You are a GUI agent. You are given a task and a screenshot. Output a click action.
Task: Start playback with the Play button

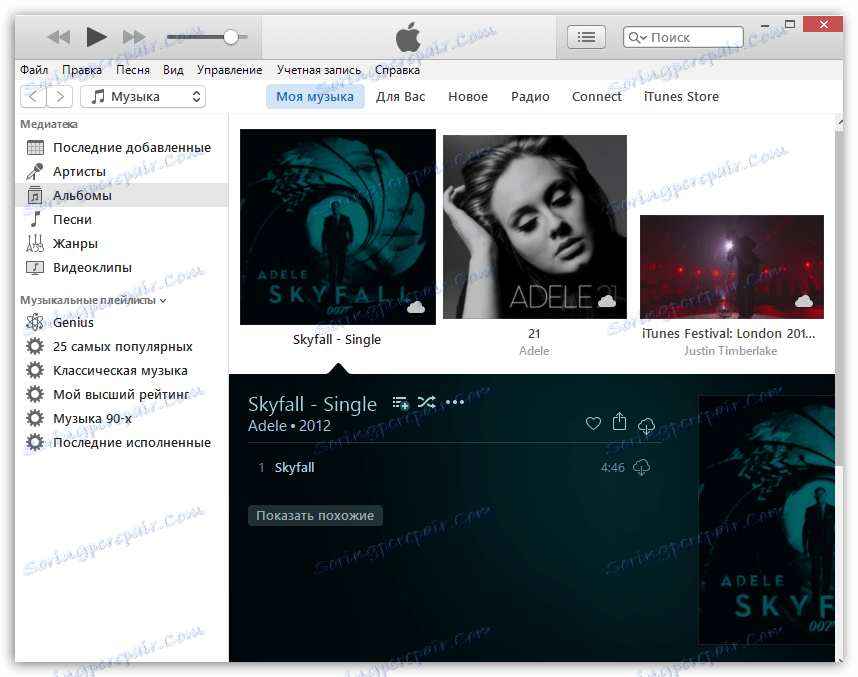(97, 37)
